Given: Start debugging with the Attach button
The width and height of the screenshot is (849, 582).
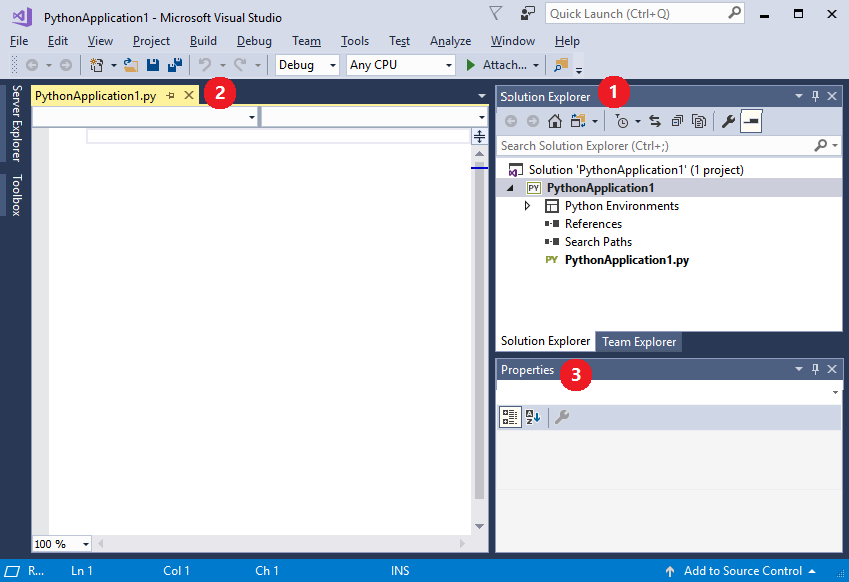Looking at the screenshot, I should point(498,65).
